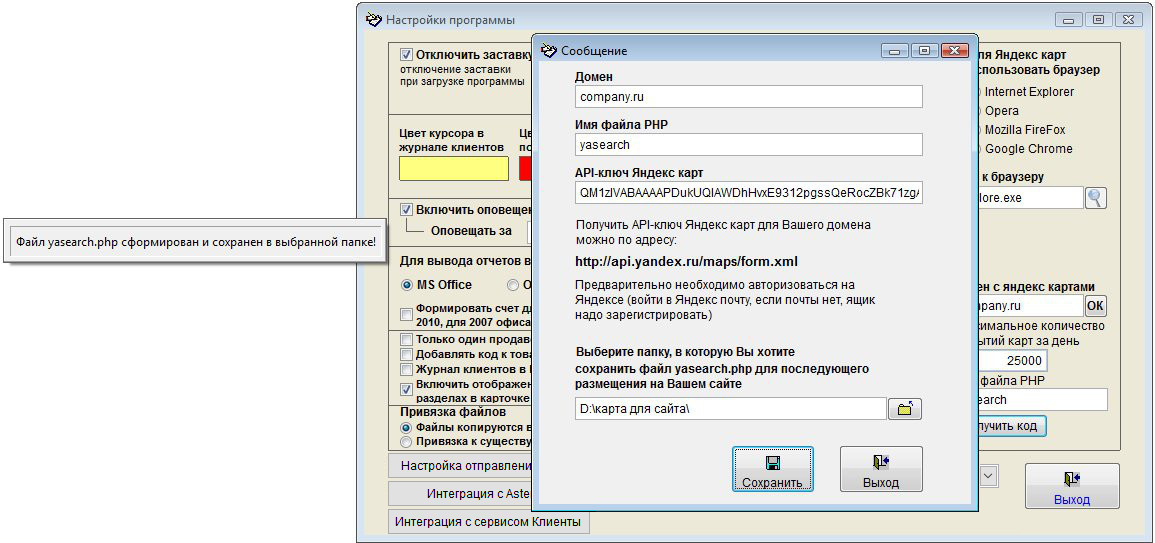Close the Настройки программы window

click(x=1128, y=18)
